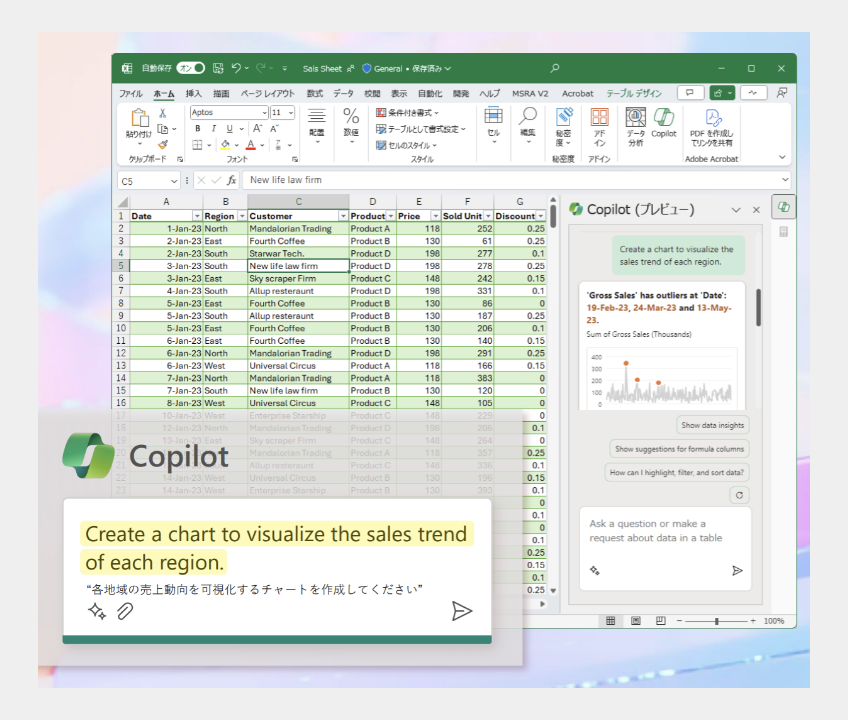Switch to Page Layout view in status bar
Image resolution: width=848 pixels, height=720 pixels.
click(636, 621)
